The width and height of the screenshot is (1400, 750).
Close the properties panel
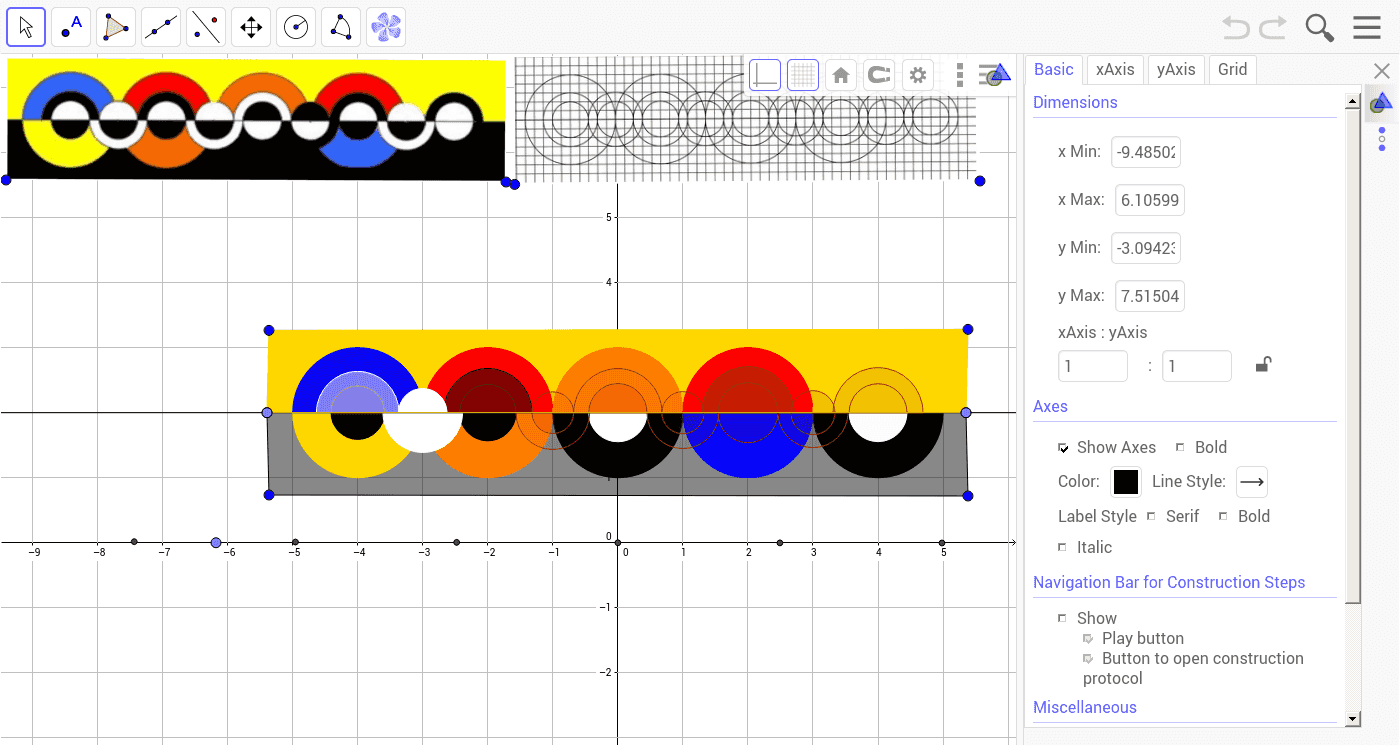pyautogui.click(x=1382, y=71)
